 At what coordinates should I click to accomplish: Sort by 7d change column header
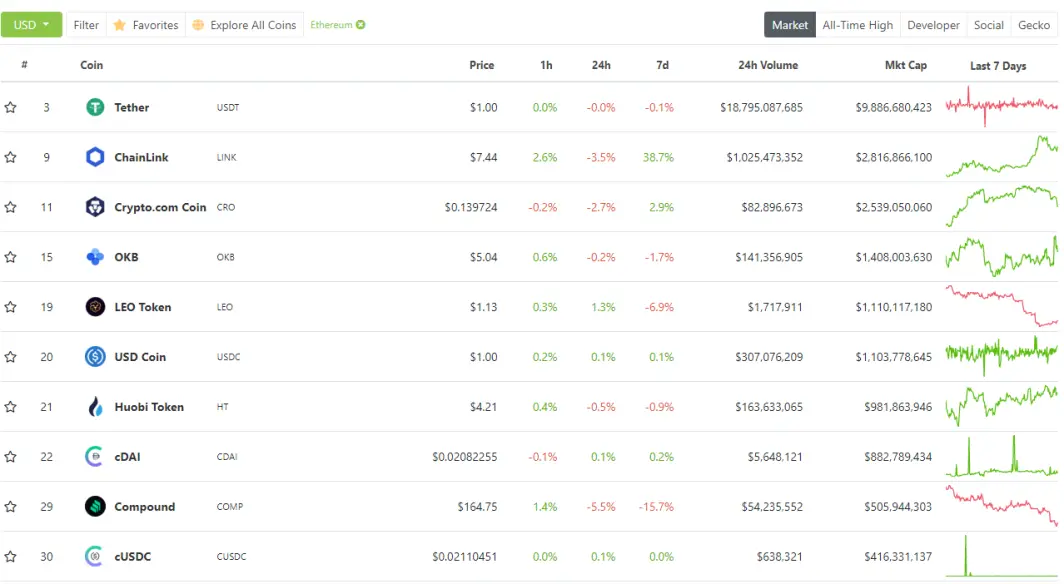tap(662, 65)
